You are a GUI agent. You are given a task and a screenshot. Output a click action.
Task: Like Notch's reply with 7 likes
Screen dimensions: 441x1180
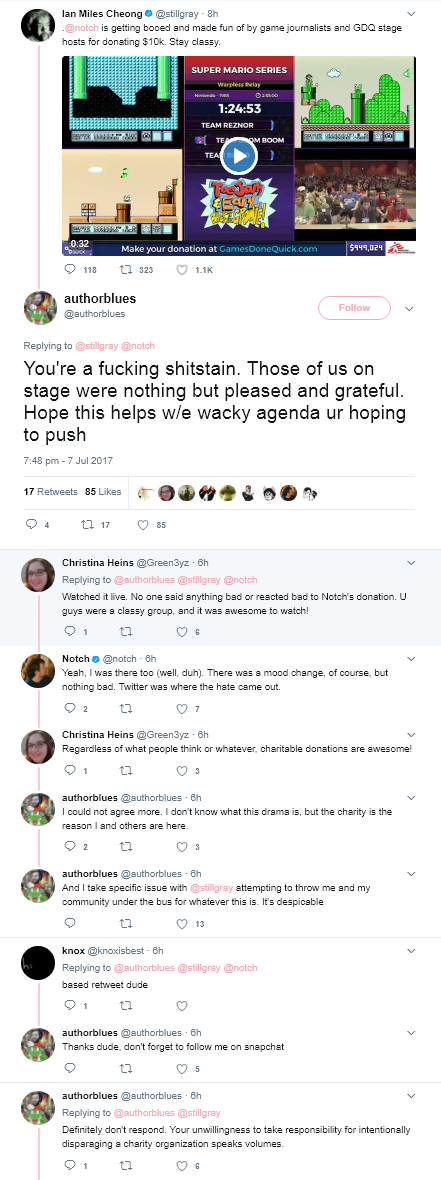(x=181, y=708)
